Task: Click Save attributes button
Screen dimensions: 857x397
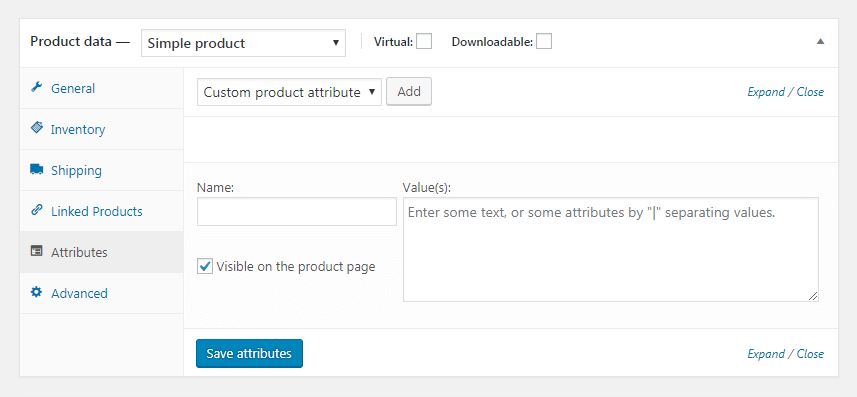Action: pyautogui.click(x=249, y=354)
